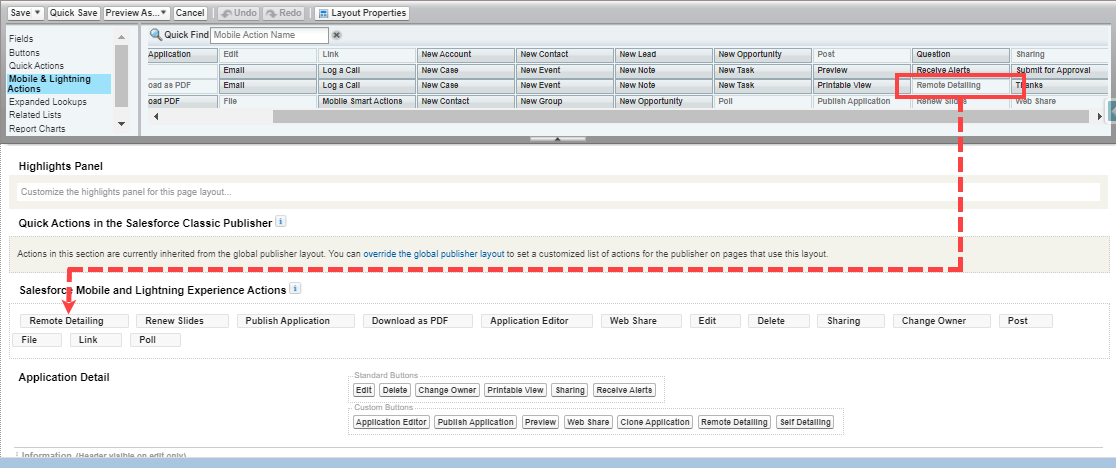Click the Redo button
Screen dimensions: 1116x468
[x=284, y=13]
